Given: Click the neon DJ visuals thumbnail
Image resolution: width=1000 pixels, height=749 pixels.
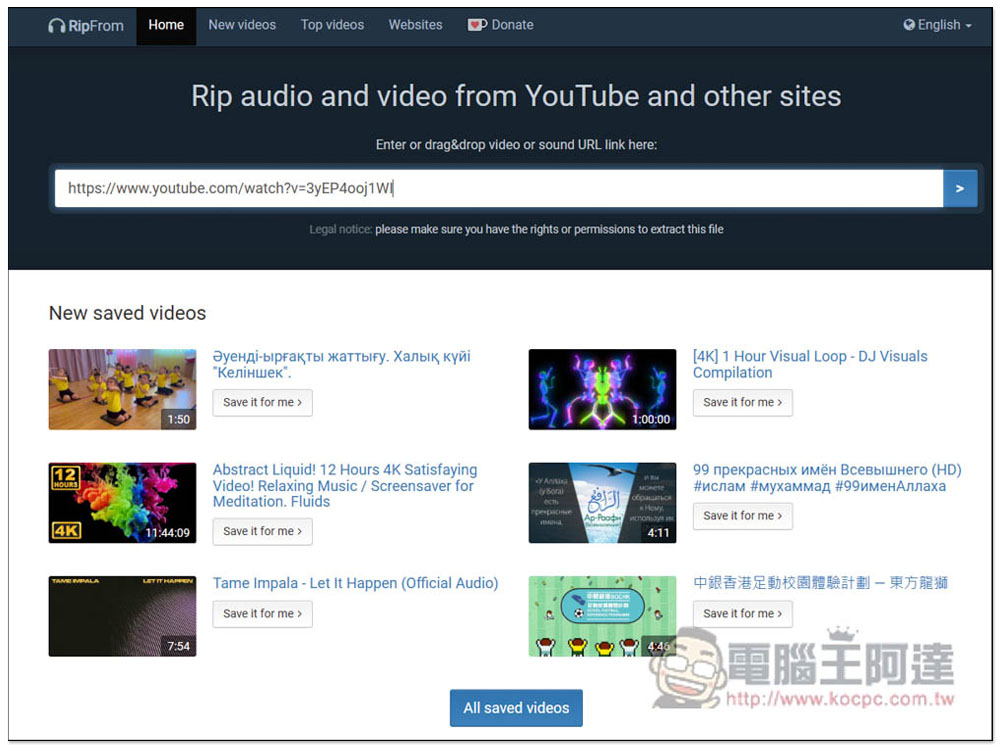Looking at the screenshot, I should [602, 389].
